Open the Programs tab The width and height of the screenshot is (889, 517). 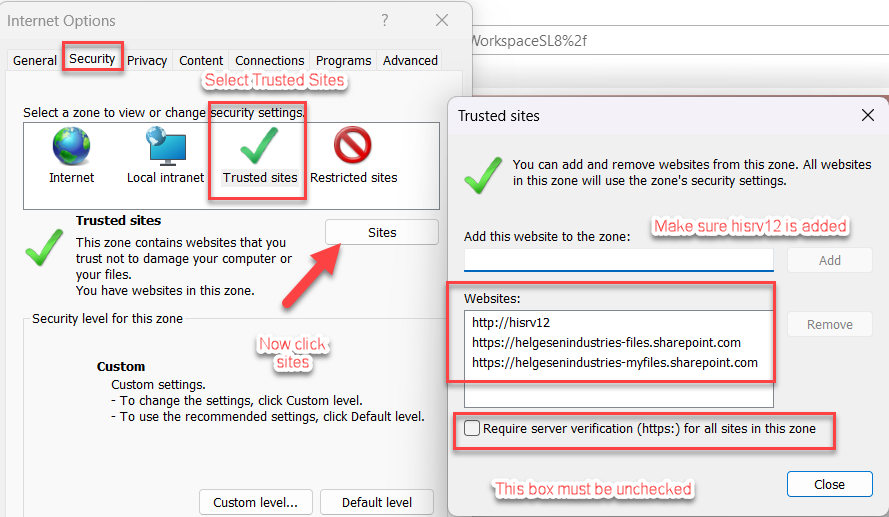coord(343,60)
